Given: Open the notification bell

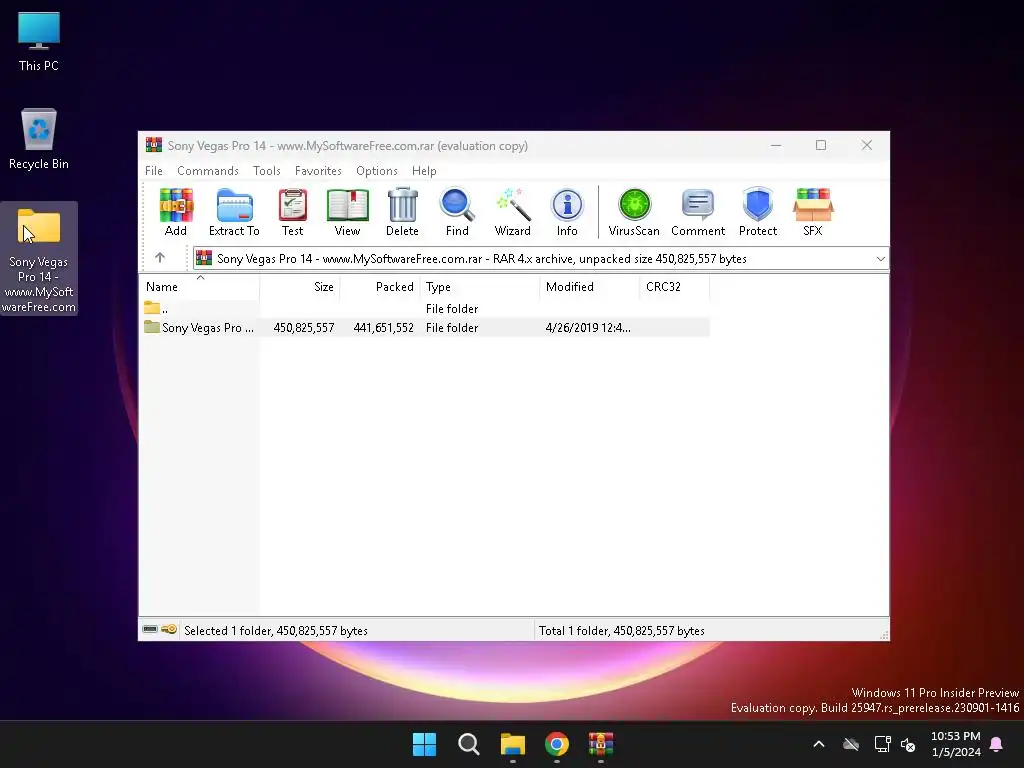Looking at the screenshot, I should pos(997,744).
